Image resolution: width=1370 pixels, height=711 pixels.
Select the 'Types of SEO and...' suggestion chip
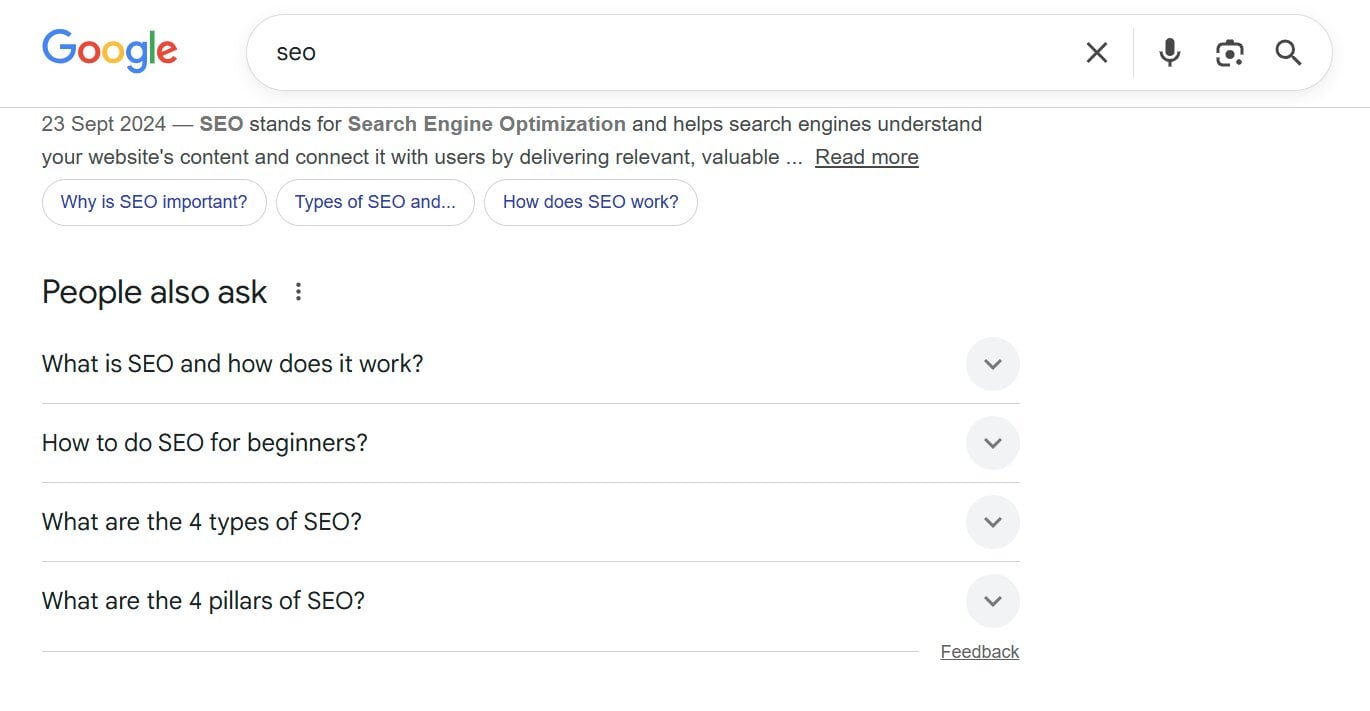tap(375, 202)
